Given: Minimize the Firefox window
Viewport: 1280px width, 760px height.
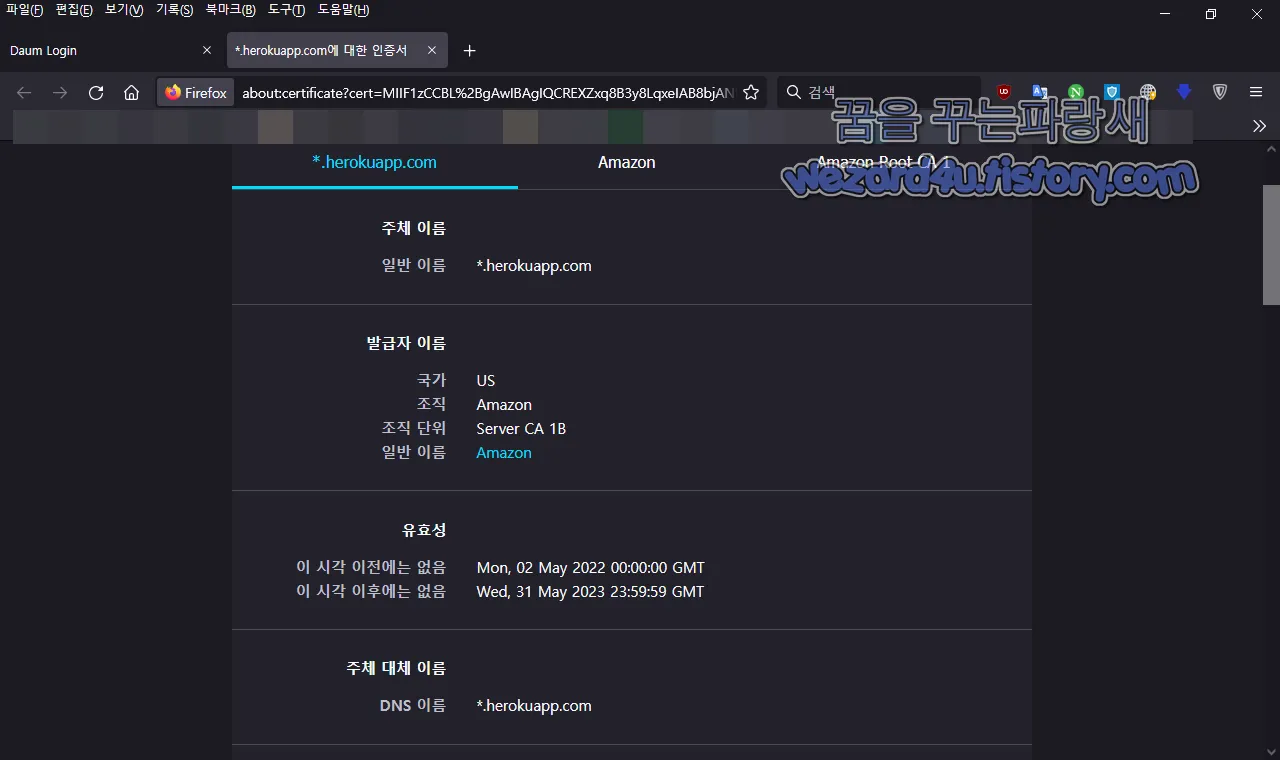Looking at the screenshot, I should tap(1165, 14).
